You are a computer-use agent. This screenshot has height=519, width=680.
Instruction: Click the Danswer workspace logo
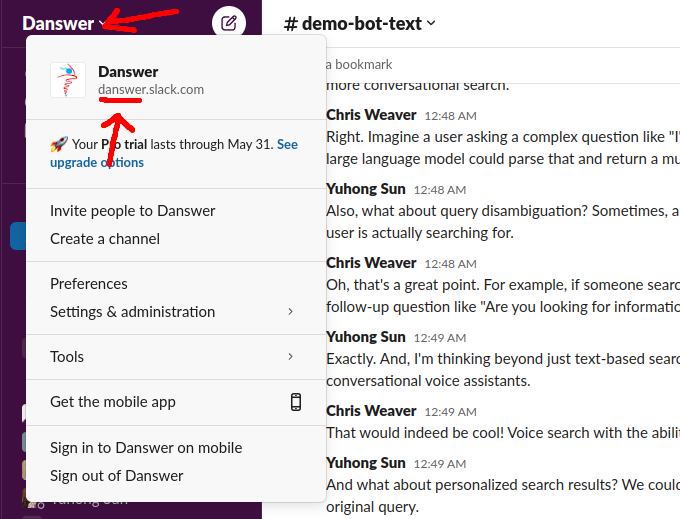[68, 80]
